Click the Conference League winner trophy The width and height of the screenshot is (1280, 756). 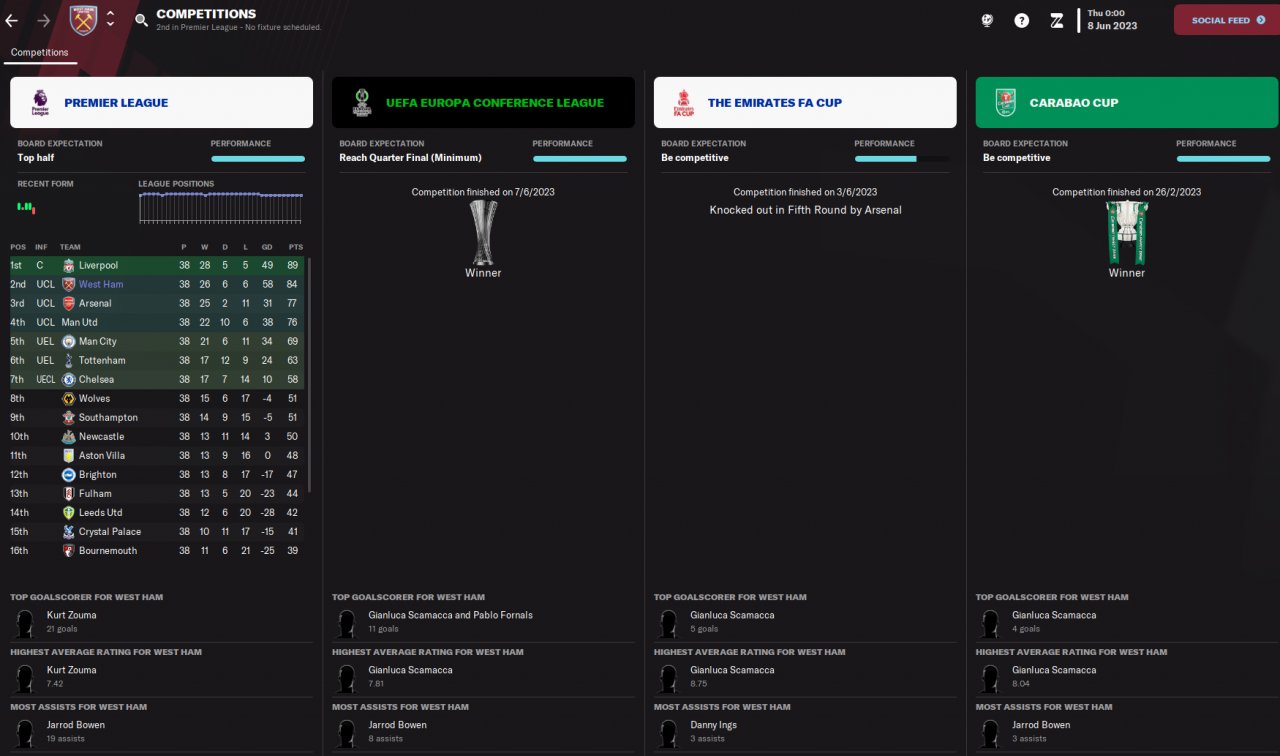(x=483, y=232)
